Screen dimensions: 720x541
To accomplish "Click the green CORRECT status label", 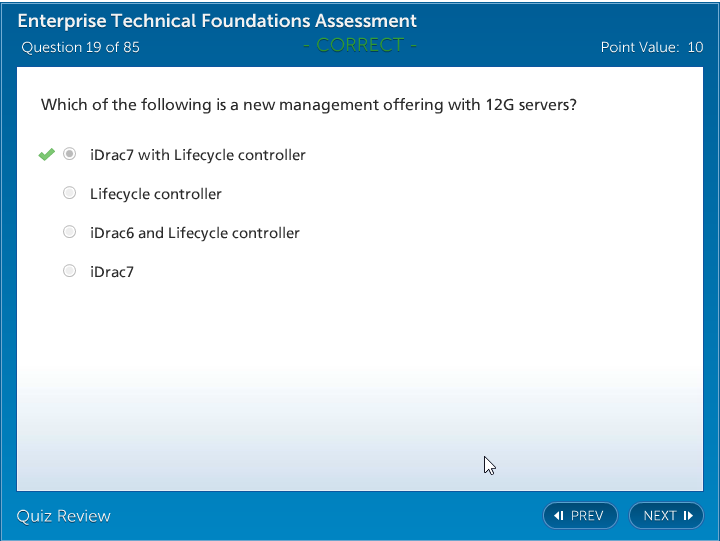I will [360, 45].
